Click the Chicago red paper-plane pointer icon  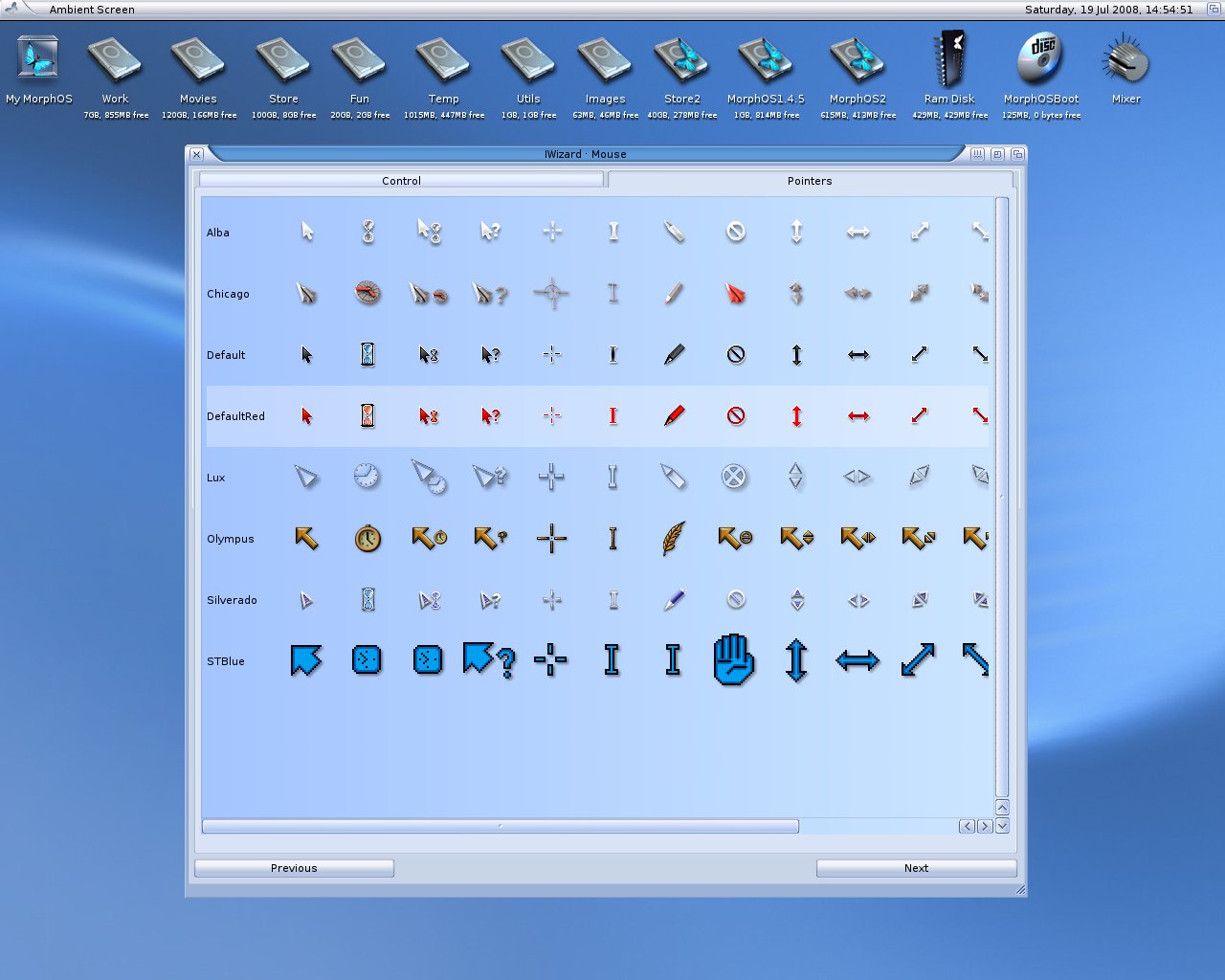(x=735, y=293)
